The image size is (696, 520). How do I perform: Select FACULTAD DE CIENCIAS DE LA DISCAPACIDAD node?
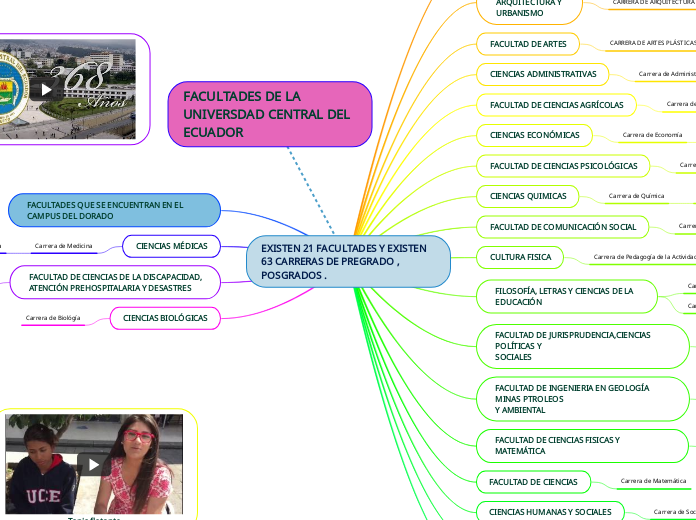click(x=115, y=282)
